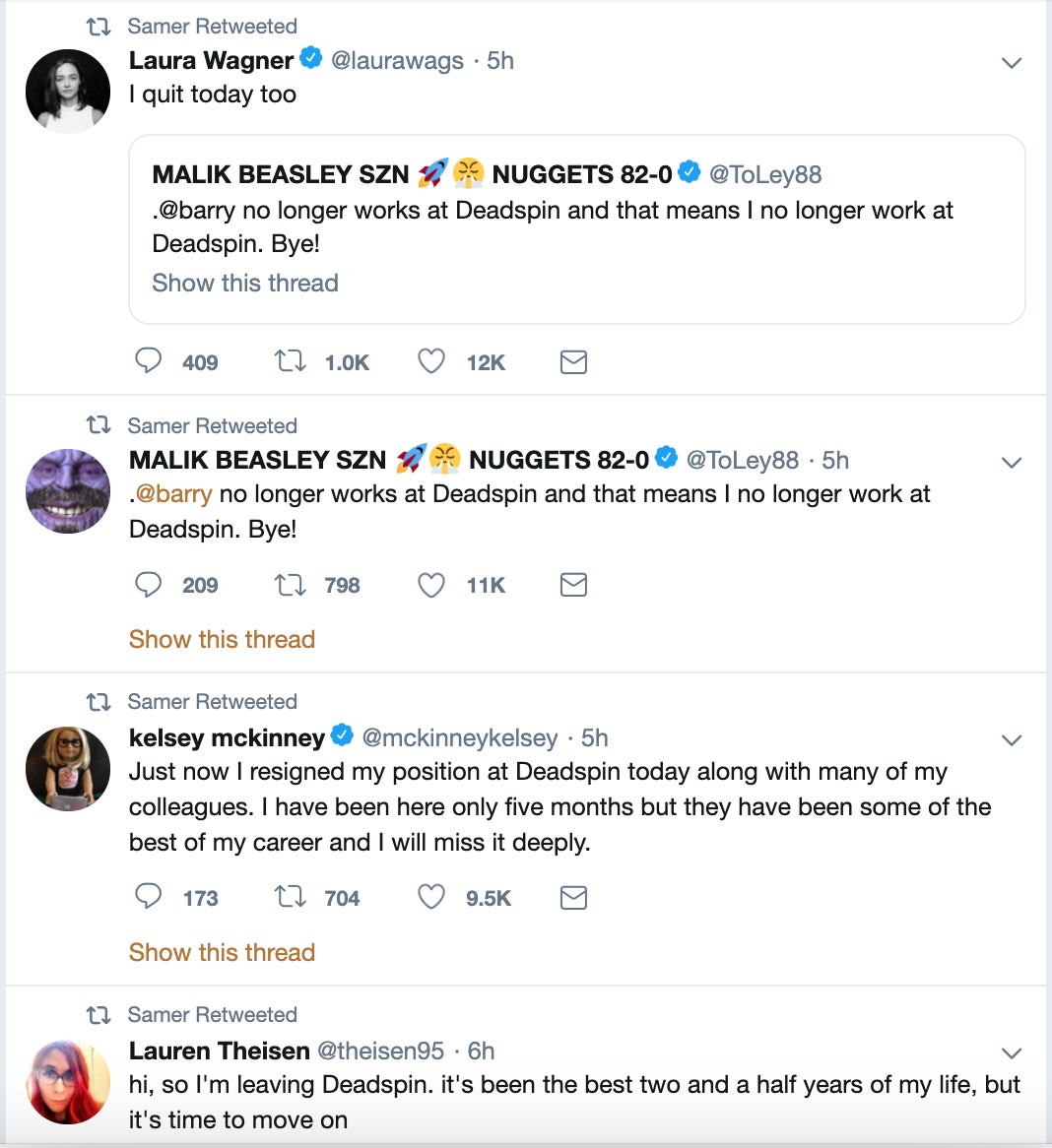Share the @ToLey88 tweet by direct message
This screenshot has width=1052, height=1148.
pos(573,585)
